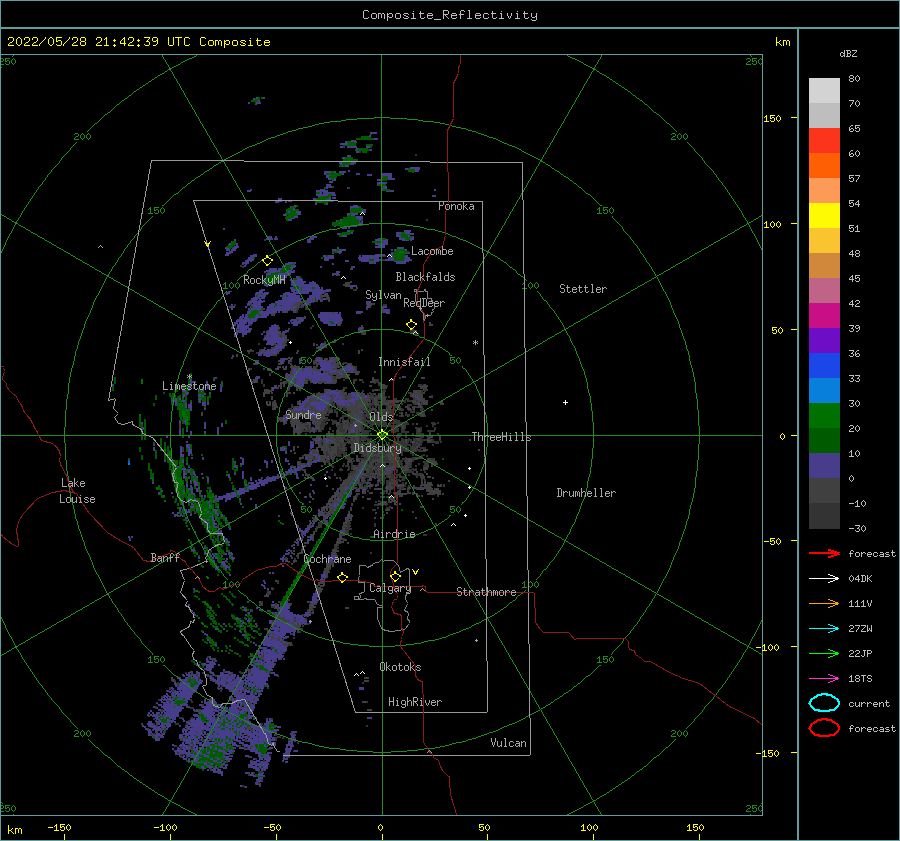
Task: Click the 04DK legend label
Action: (x=860, y=579)
